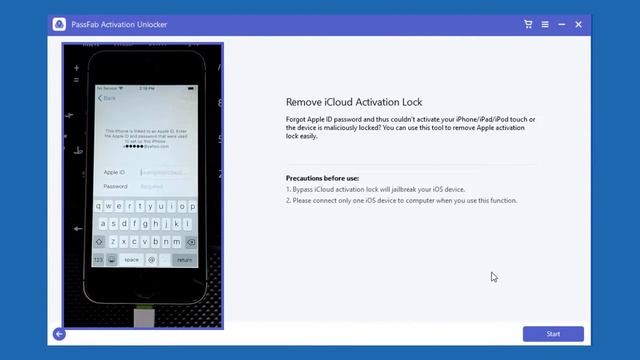Click the 'Precautions before use:' label
This screenshot has width=640, height=360.
pos(322,178)
